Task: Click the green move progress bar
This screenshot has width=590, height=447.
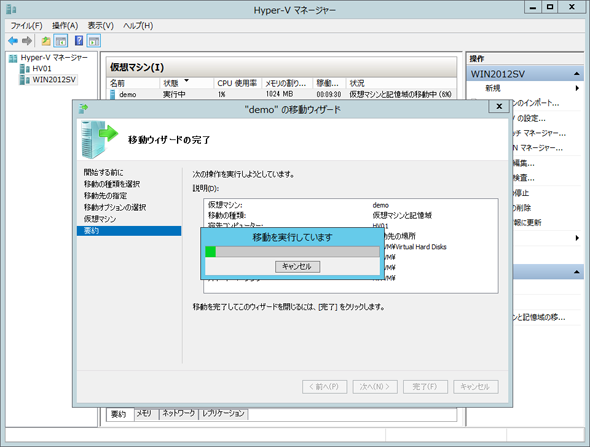Action: 292,252
